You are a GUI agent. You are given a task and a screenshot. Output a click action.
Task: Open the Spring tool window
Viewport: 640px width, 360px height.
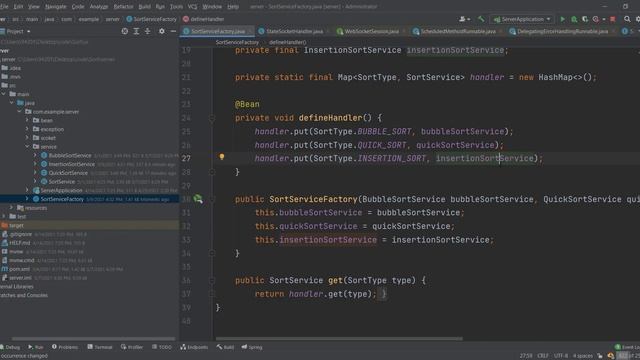[252, 347]
